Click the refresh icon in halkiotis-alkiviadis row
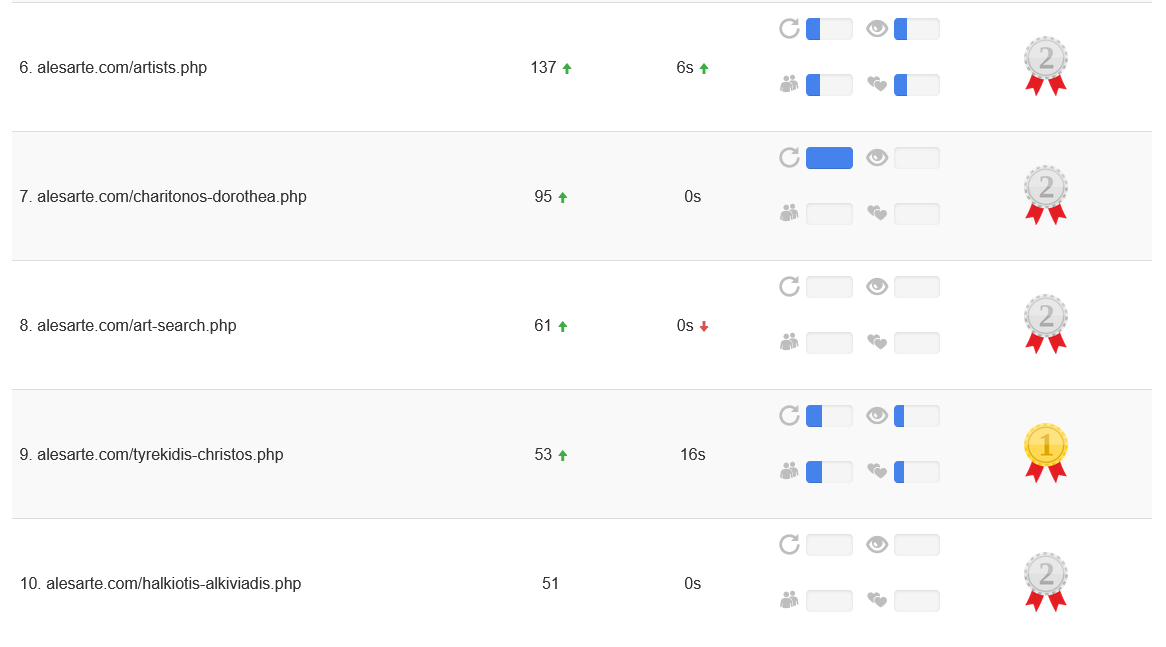Screen dimensions: 1166x647 [789, 544]
